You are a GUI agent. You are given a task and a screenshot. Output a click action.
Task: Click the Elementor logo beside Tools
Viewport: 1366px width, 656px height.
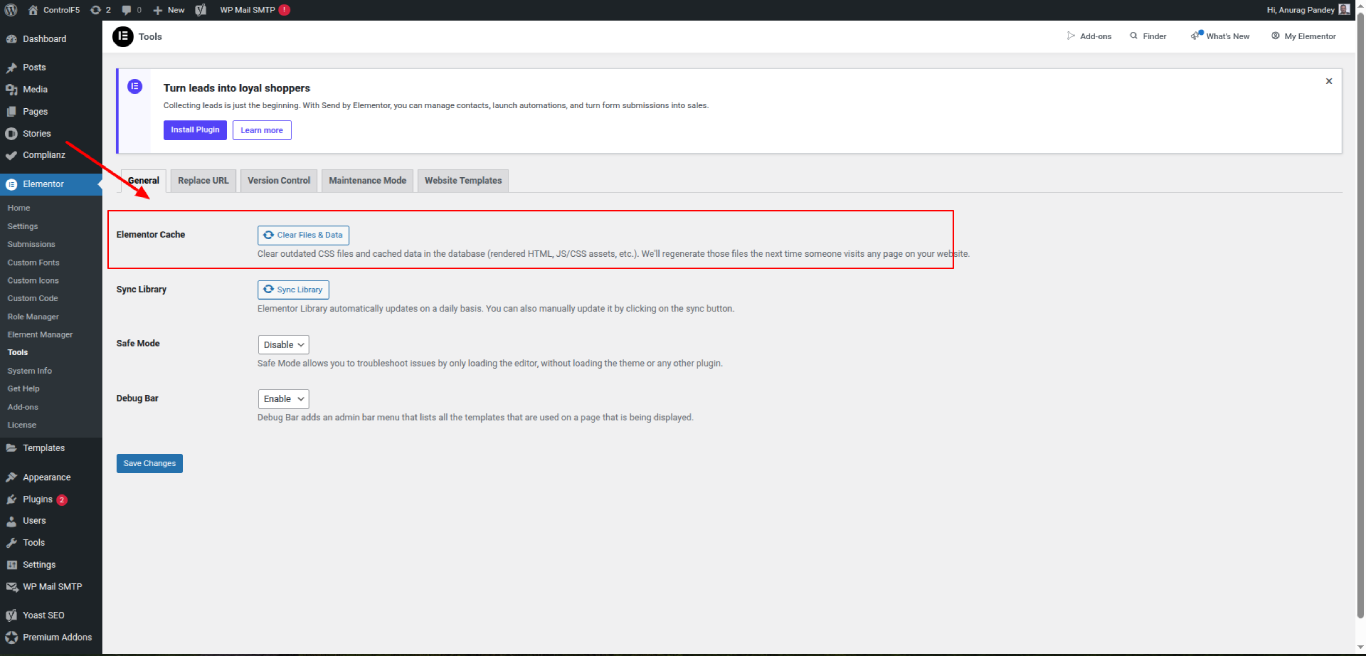[123, 36]
